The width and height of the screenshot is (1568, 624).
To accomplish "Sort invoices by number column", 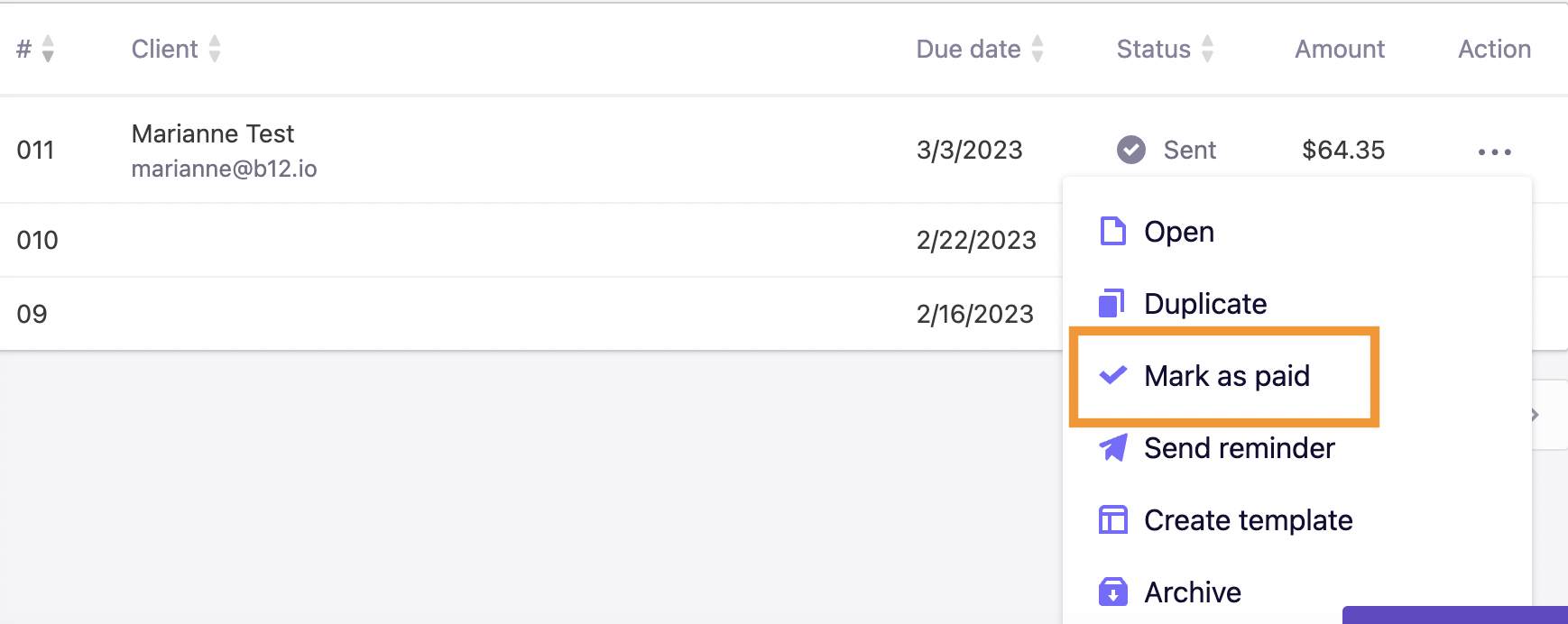I will pyautogui.click(x=48, y=49).
